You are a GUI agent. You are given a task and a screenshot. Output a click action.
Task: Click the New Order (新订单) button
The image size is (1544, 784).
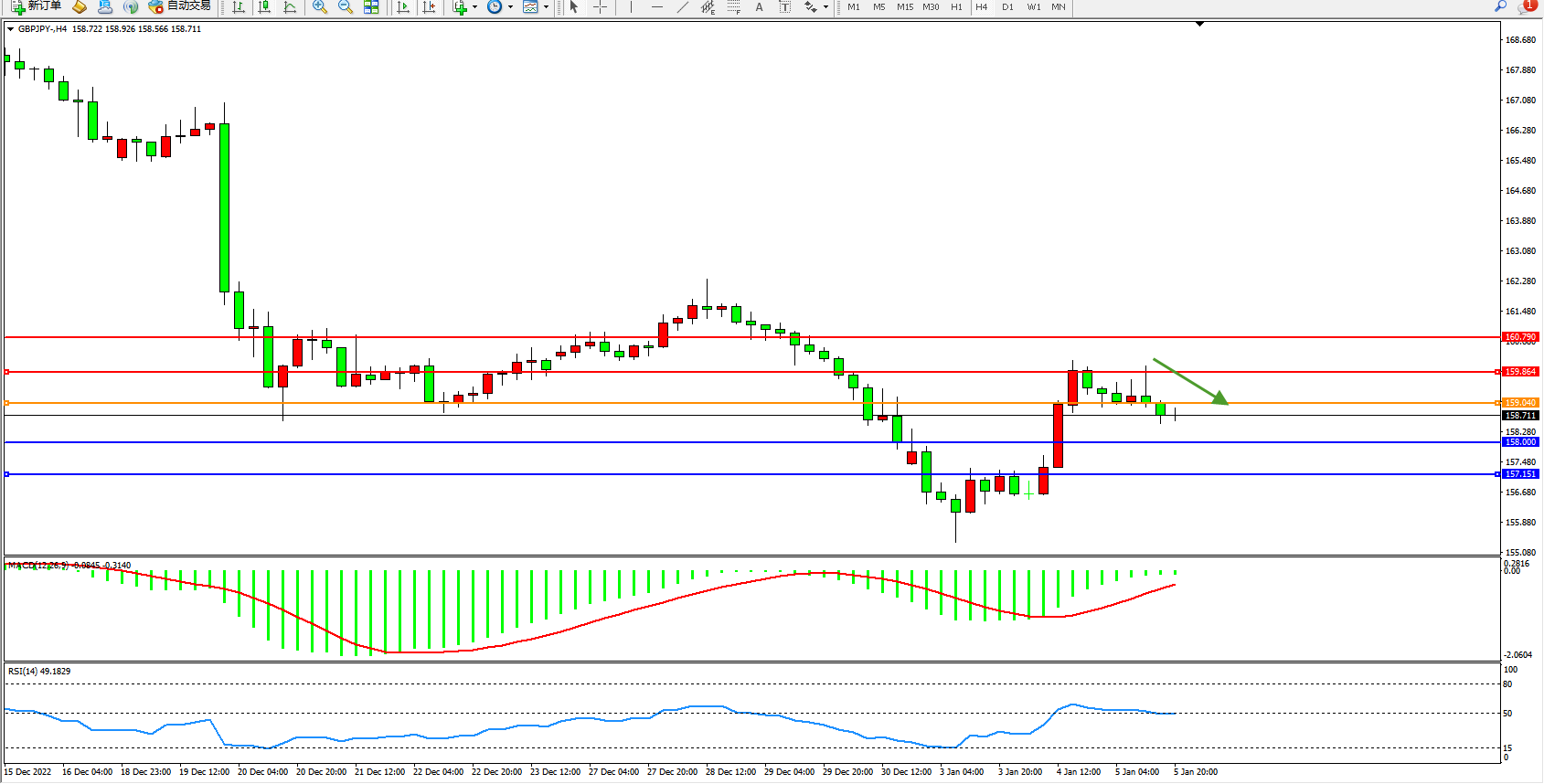[x=37, y=6]
